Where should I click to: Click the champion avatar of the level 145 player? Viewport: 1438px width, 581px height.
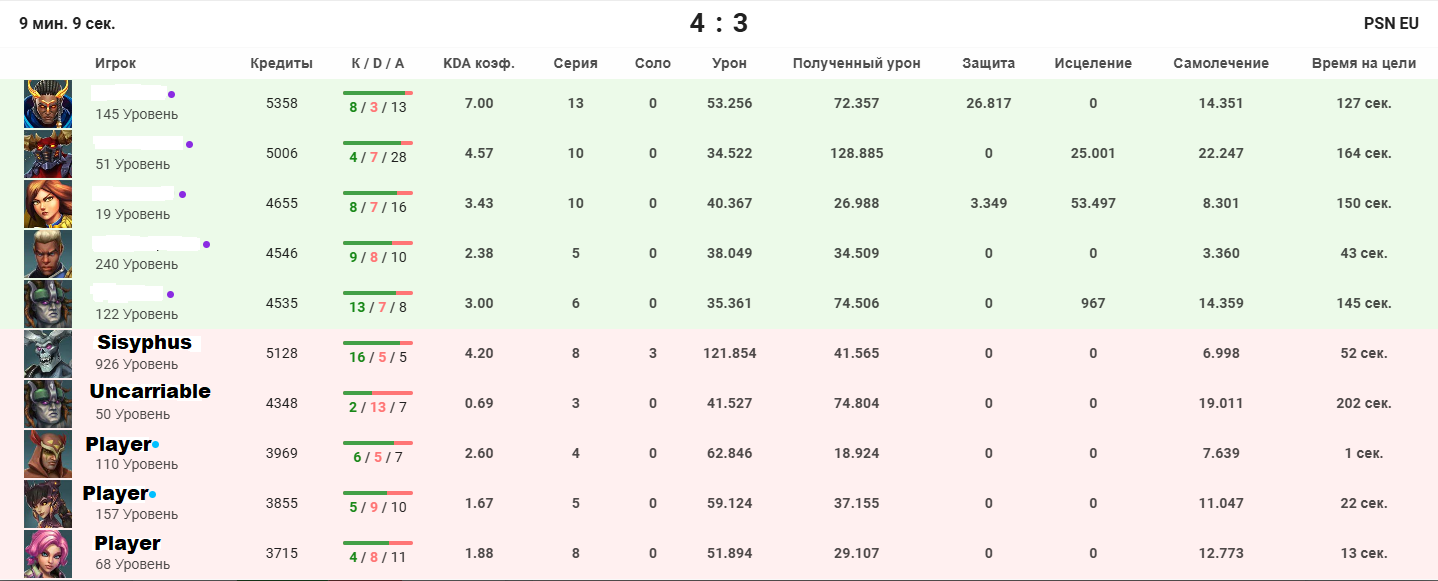point(48,104)
